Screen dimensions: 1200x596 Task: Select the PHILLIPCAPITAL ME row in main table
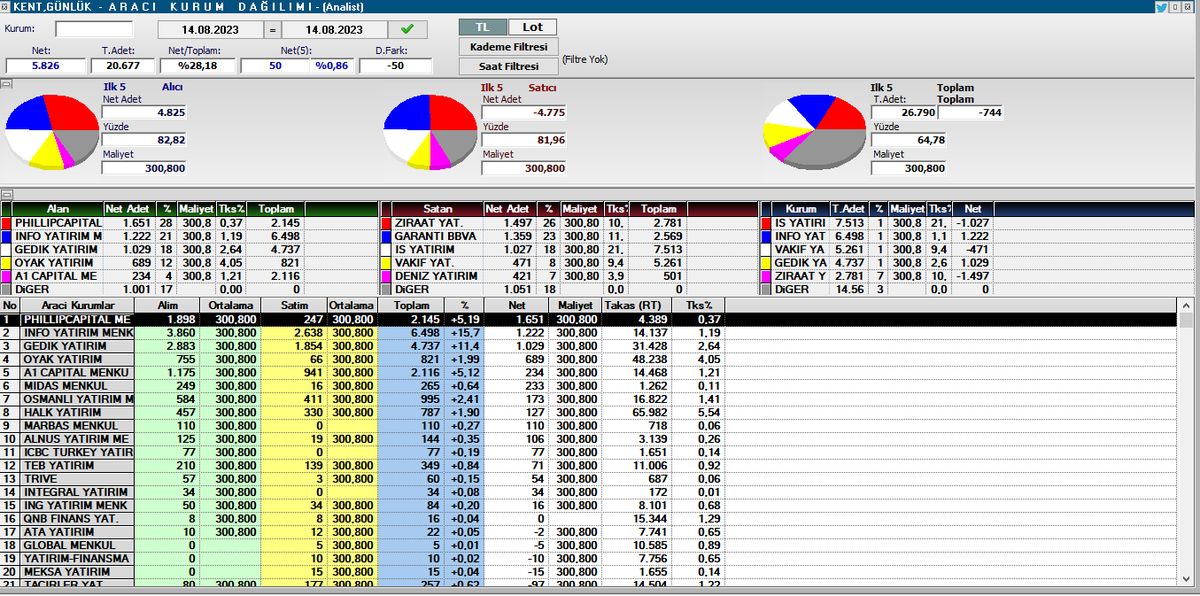pos(589,319)
